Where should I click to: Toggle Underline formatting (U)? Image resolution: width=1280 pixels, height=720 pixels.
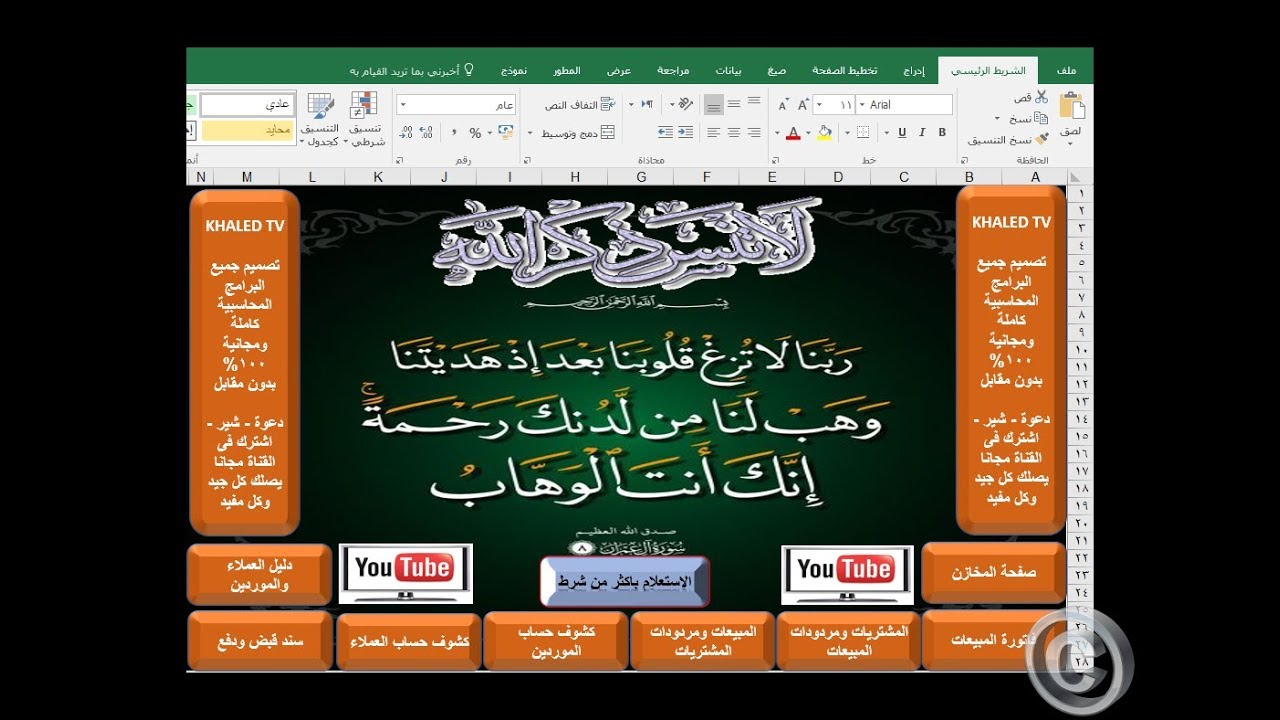pos(902,132)
